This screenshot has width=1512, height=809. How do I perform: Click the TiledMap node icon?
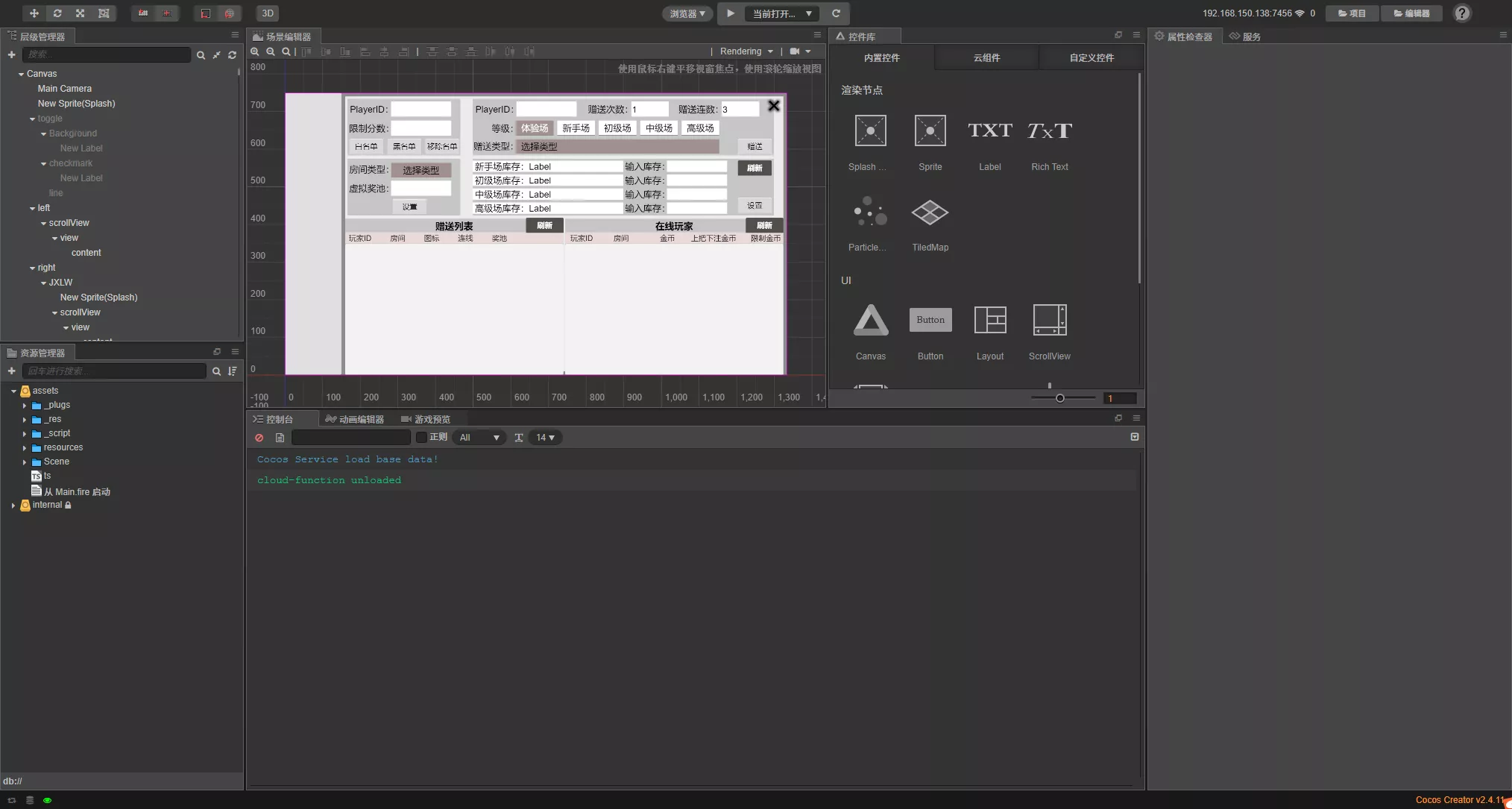pos(930,213)
